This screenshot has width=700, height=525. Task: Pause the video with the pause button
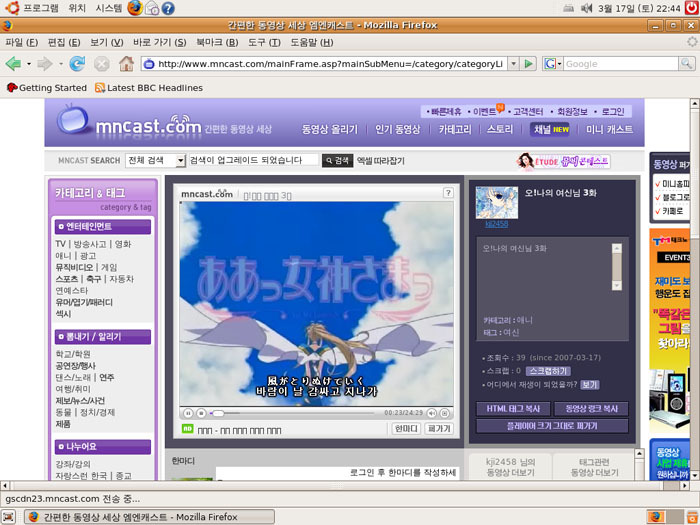pos(188,413)
